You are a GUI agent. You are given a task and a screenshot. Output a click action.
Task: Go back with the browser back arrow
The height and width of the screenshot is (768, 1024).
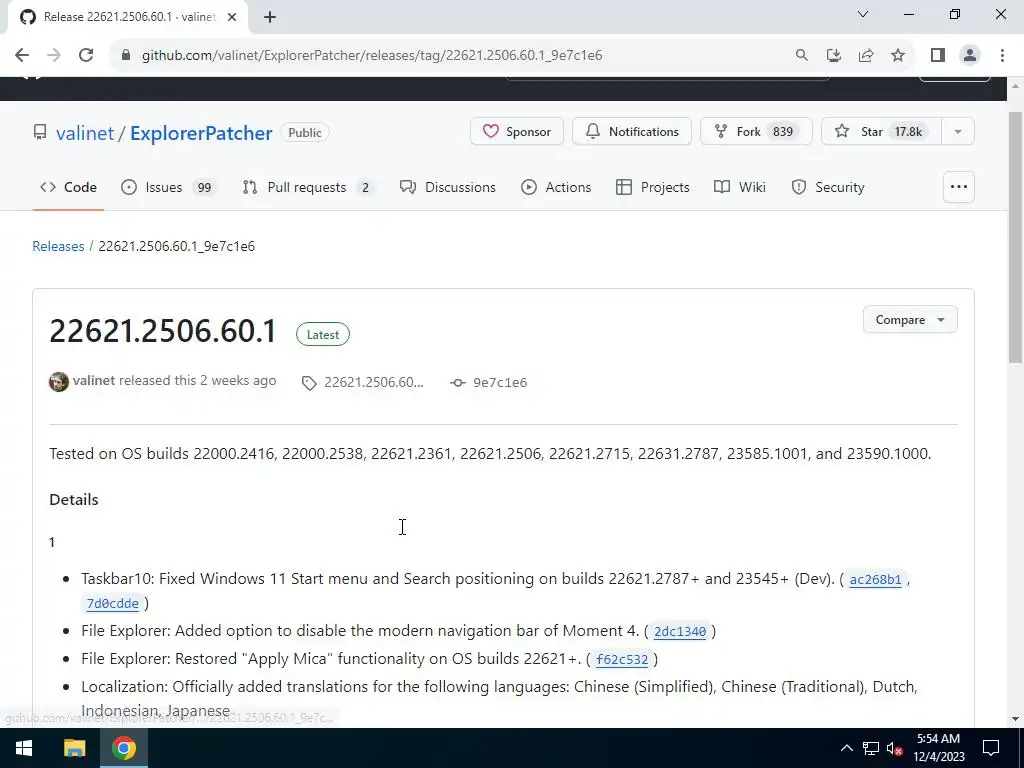(22, 56)
